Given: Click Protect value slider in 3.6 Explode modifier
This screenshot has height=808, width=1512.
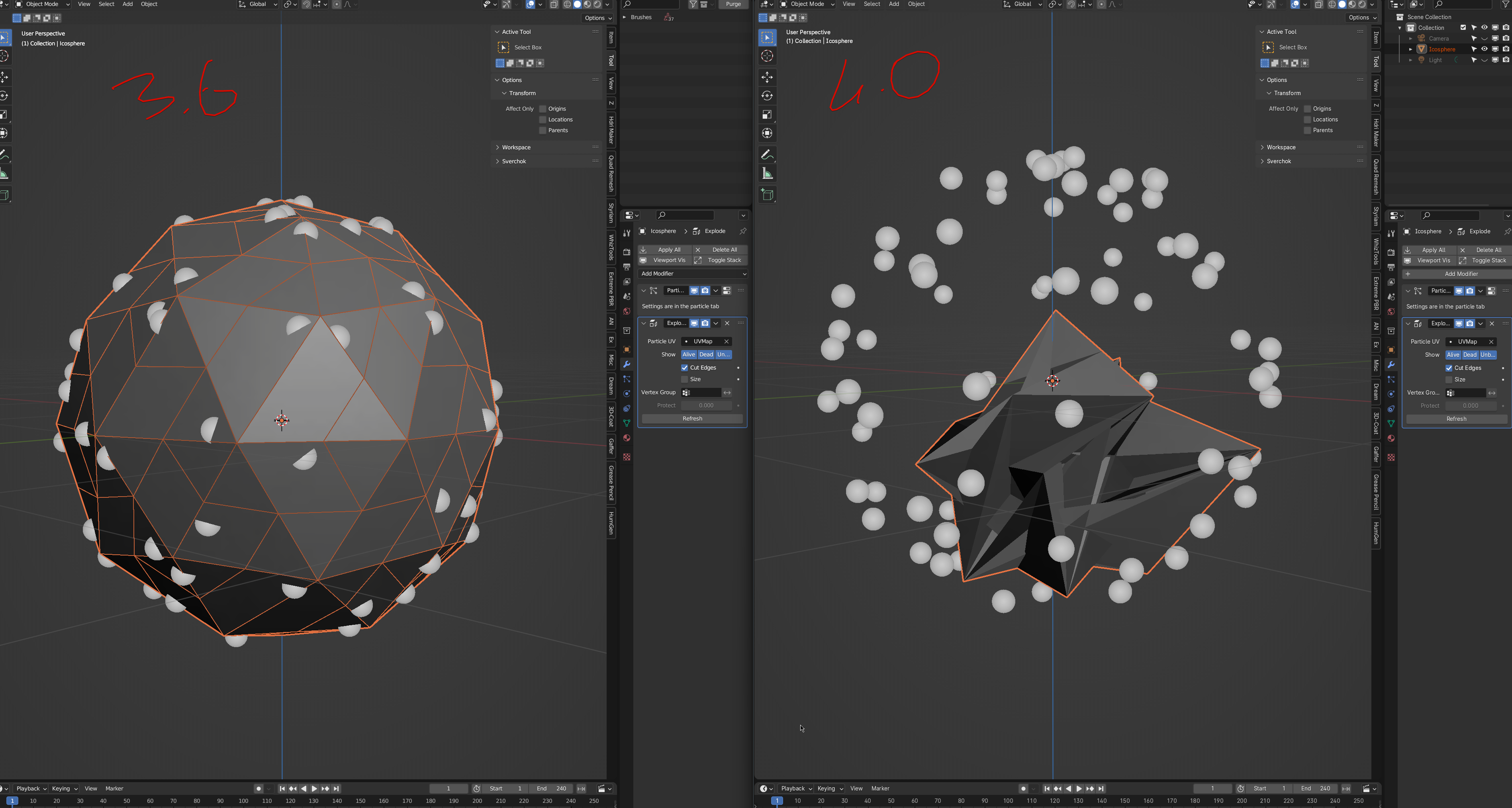Looking at the screenshot, I should pyautogui.click(x=706, y=405).
